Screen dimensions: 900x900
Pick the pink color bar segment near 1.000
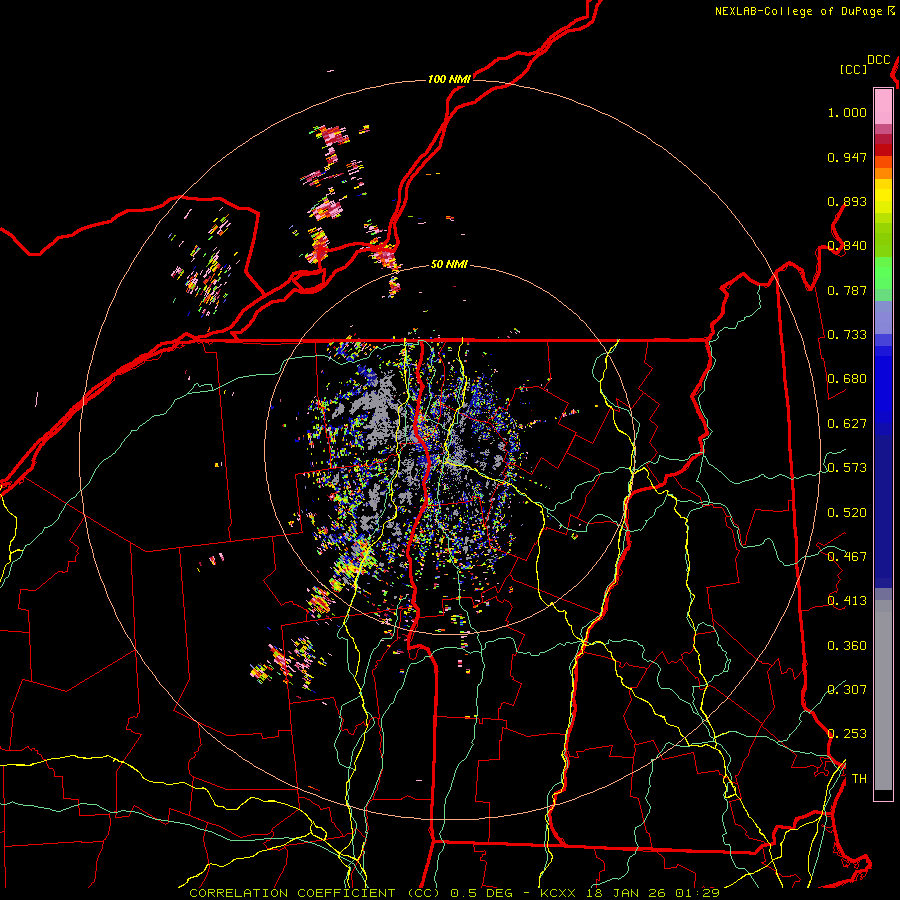point(883,106)
